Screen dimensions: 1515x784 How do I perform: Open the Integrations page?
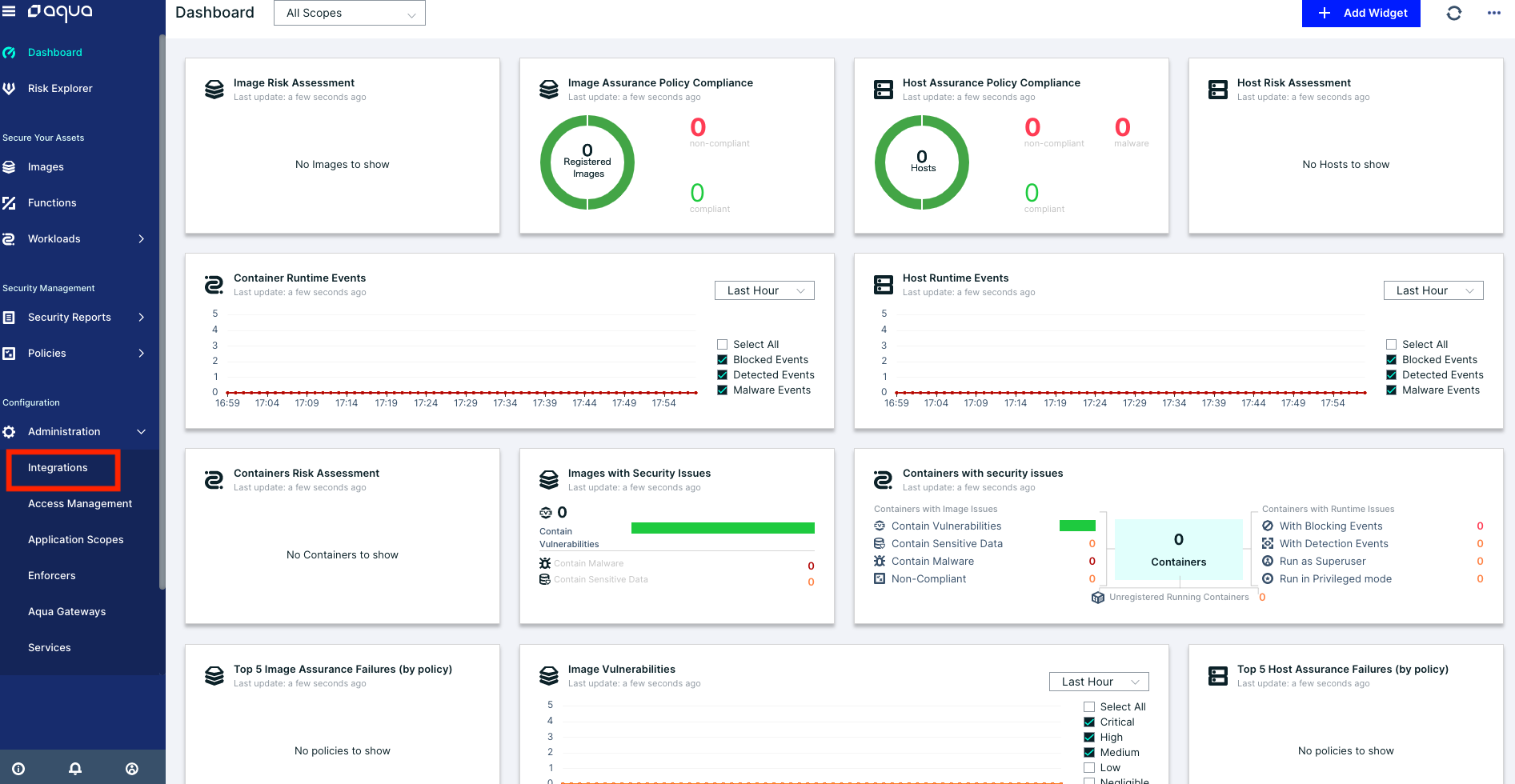tap(58, 467)
